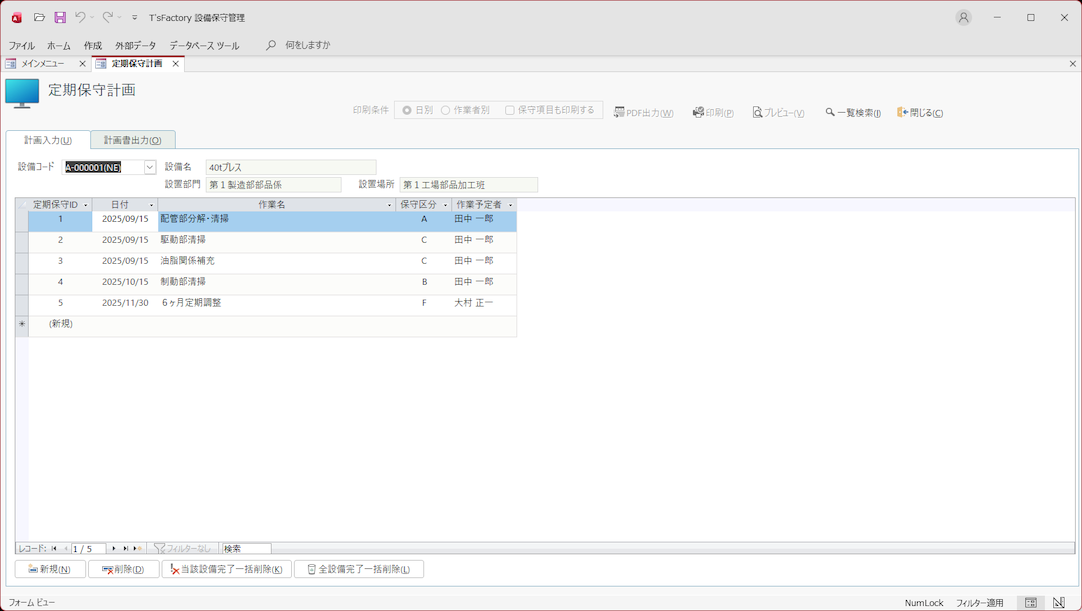Click the Open folder icon in title bar
Screen dimensions: 1082x611
point(39,17)
